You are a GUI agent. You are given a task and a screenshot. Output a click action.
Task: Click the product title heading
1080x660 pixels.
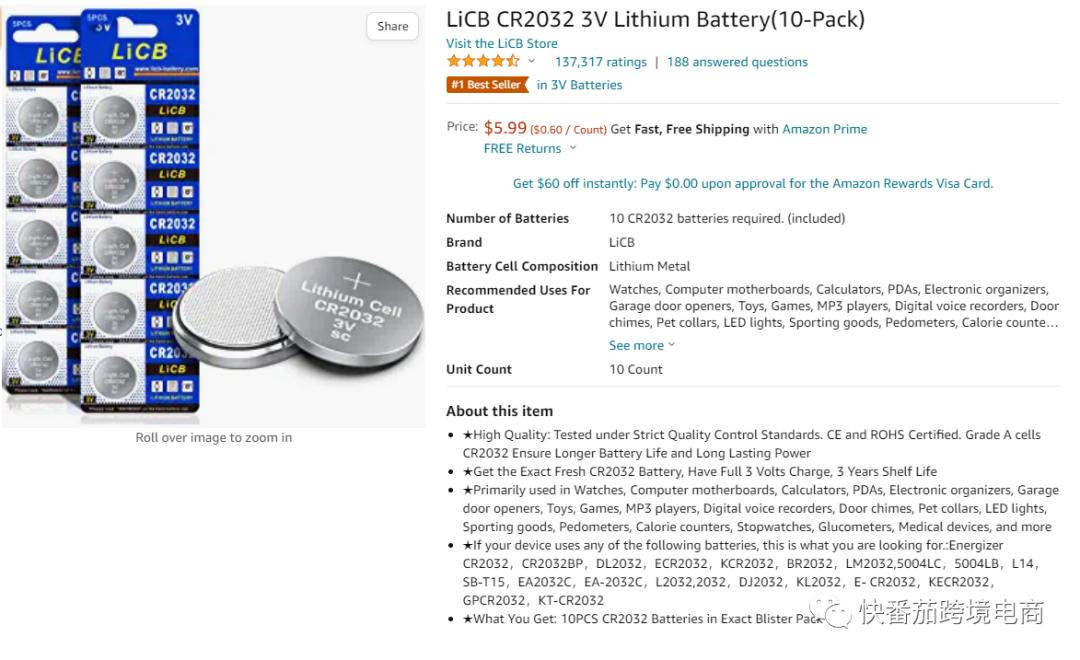tap(655, 19)
